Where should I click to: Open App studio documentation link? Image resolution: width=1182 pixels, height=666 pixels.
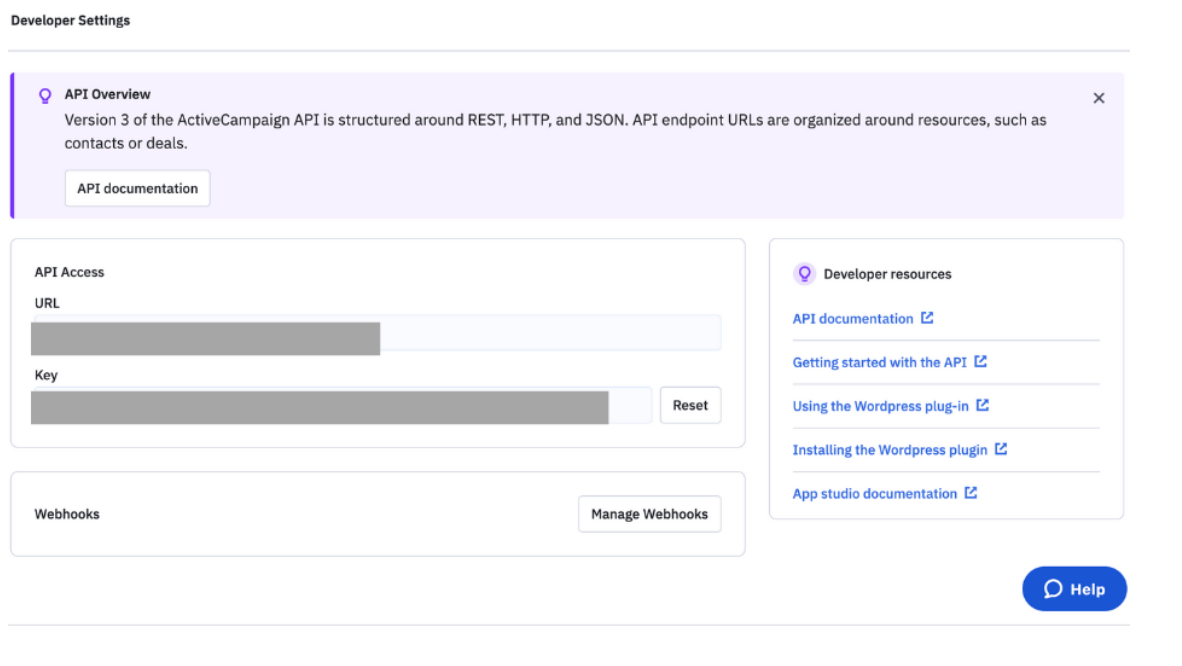(874, 494)
